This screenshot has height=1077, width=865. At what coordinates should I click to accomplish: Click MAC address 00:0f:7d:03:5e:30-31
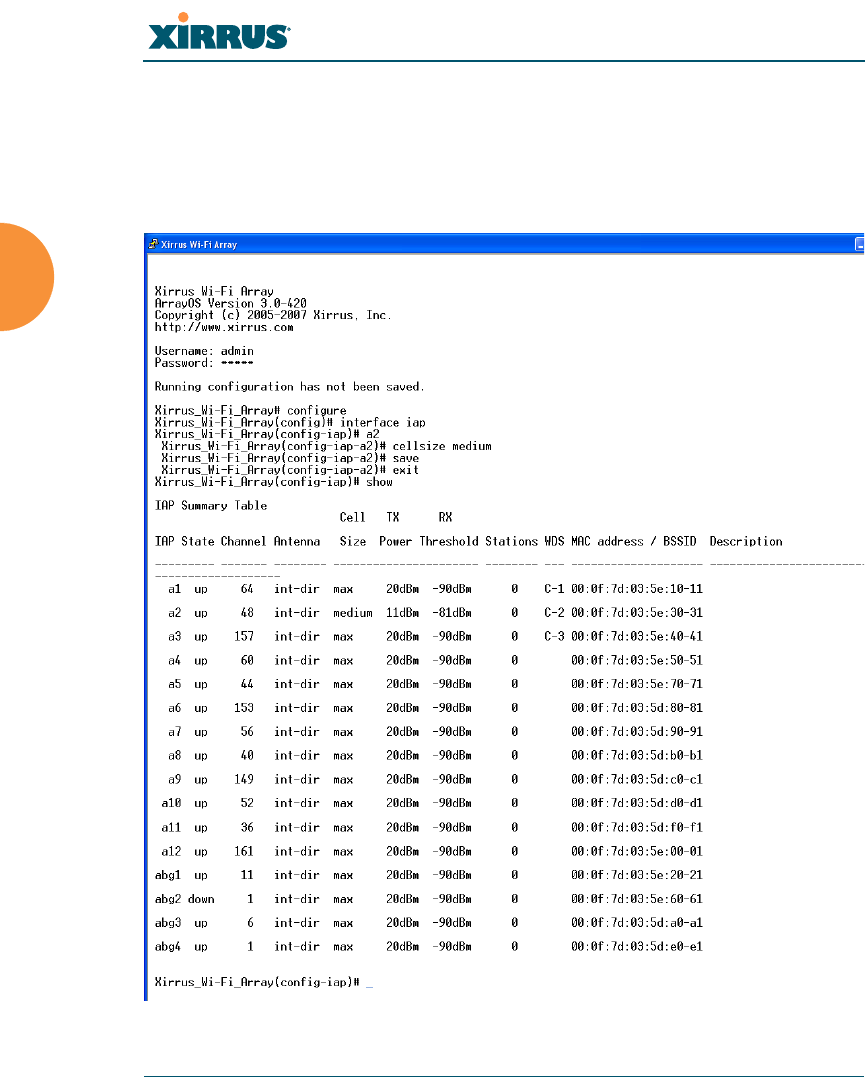point(637,613)
